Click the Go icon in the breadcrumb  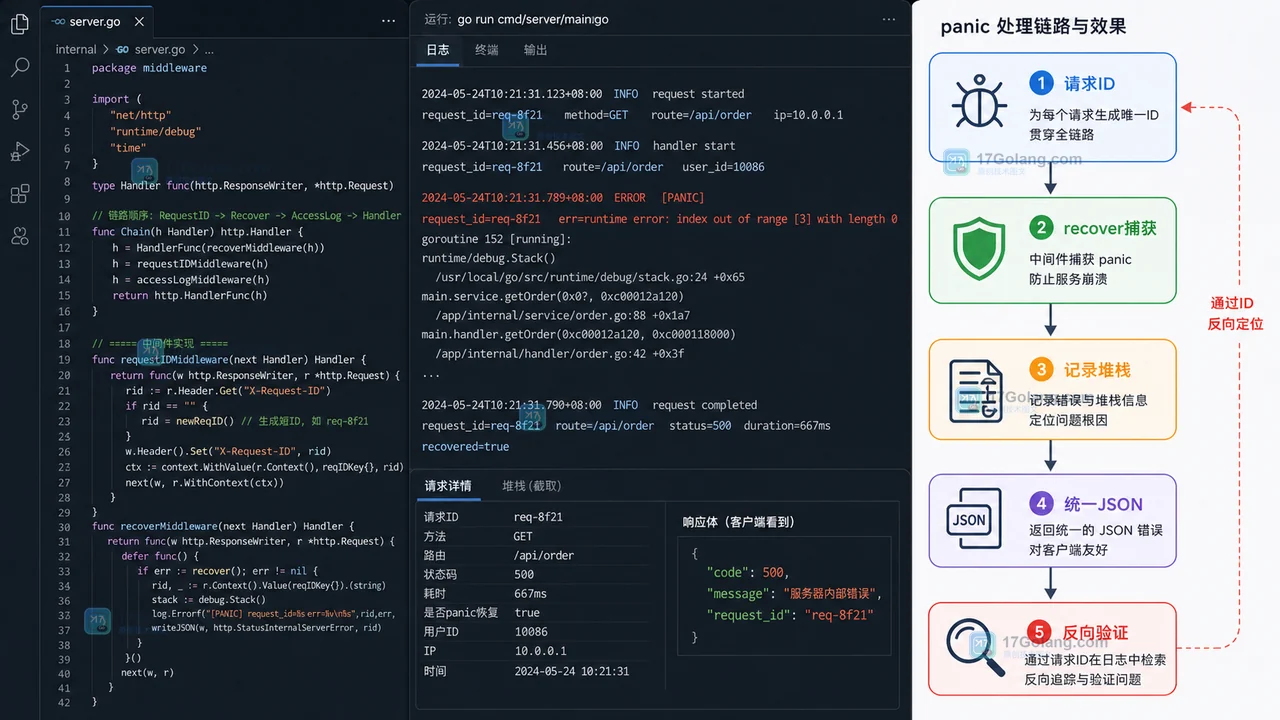coord(123,49)
